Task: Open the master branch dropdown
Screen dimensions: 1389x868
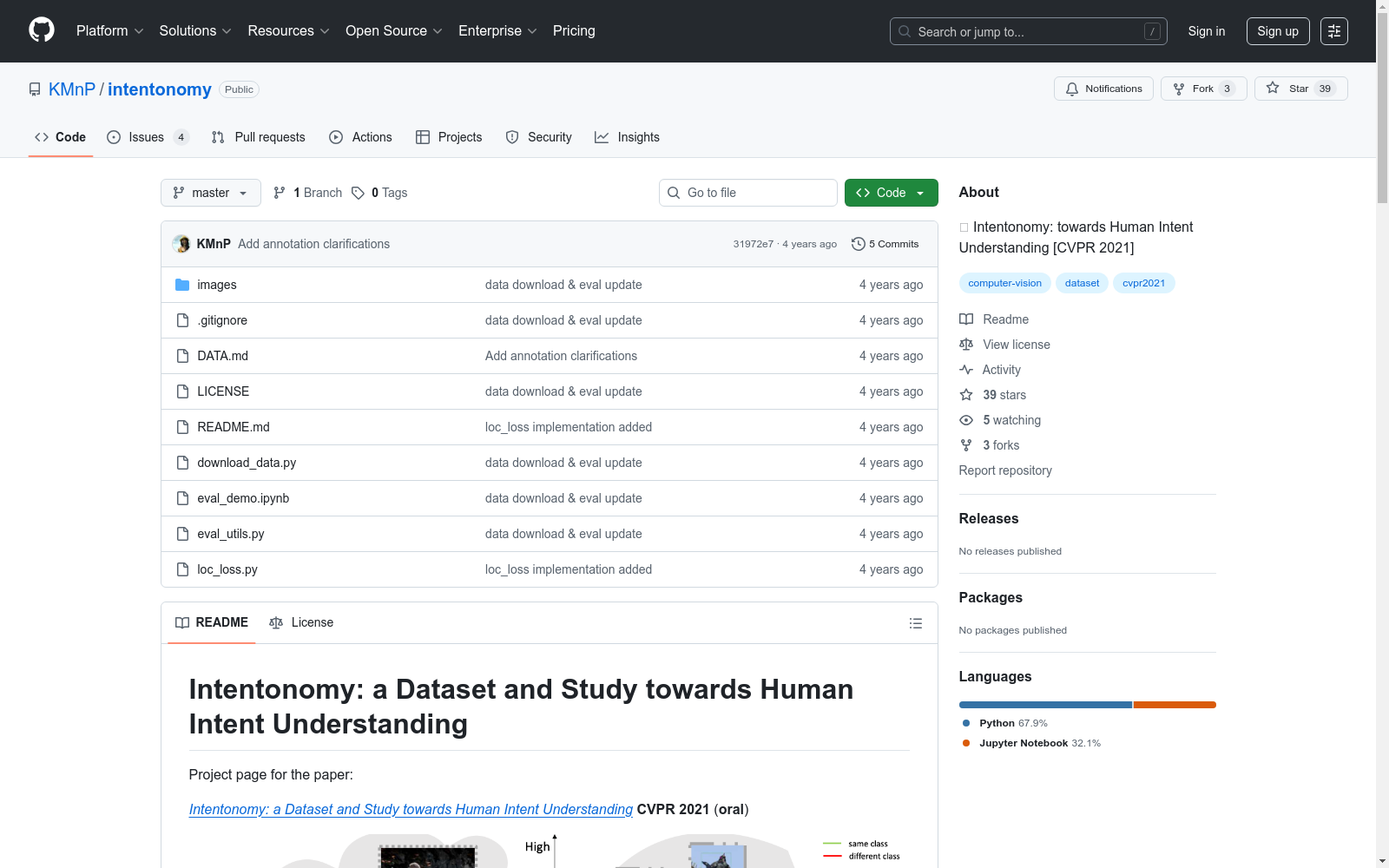Action: coord(211,193)
